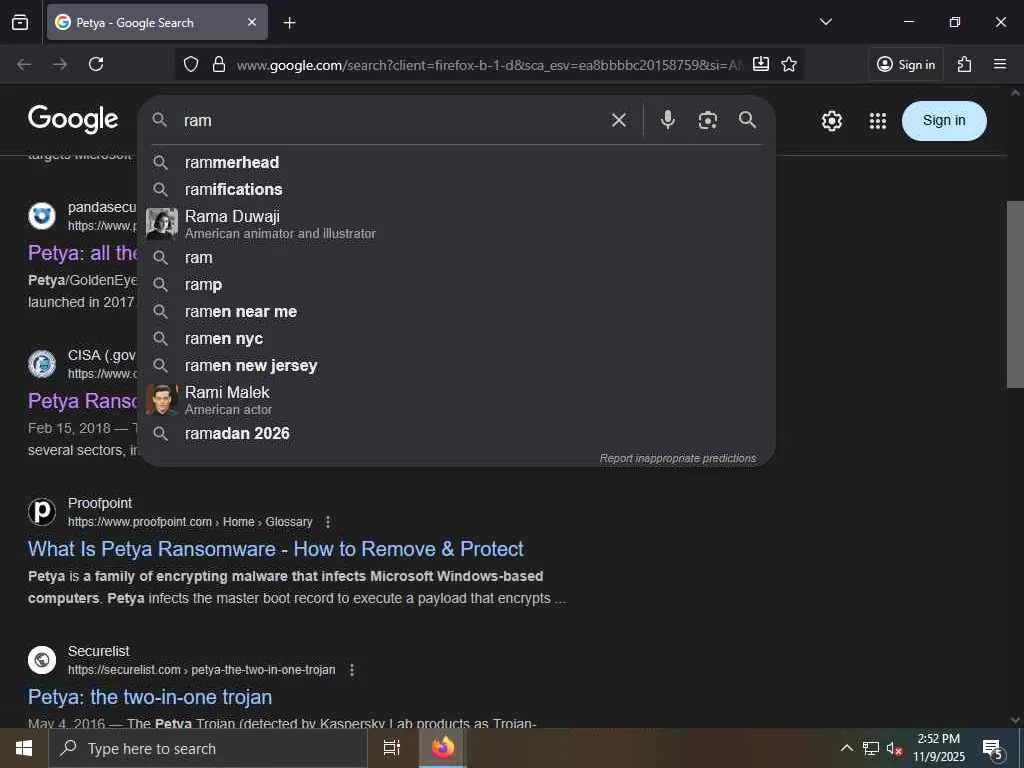
Task: Bookmark this page with star icon
Action: tap(789, 64)
